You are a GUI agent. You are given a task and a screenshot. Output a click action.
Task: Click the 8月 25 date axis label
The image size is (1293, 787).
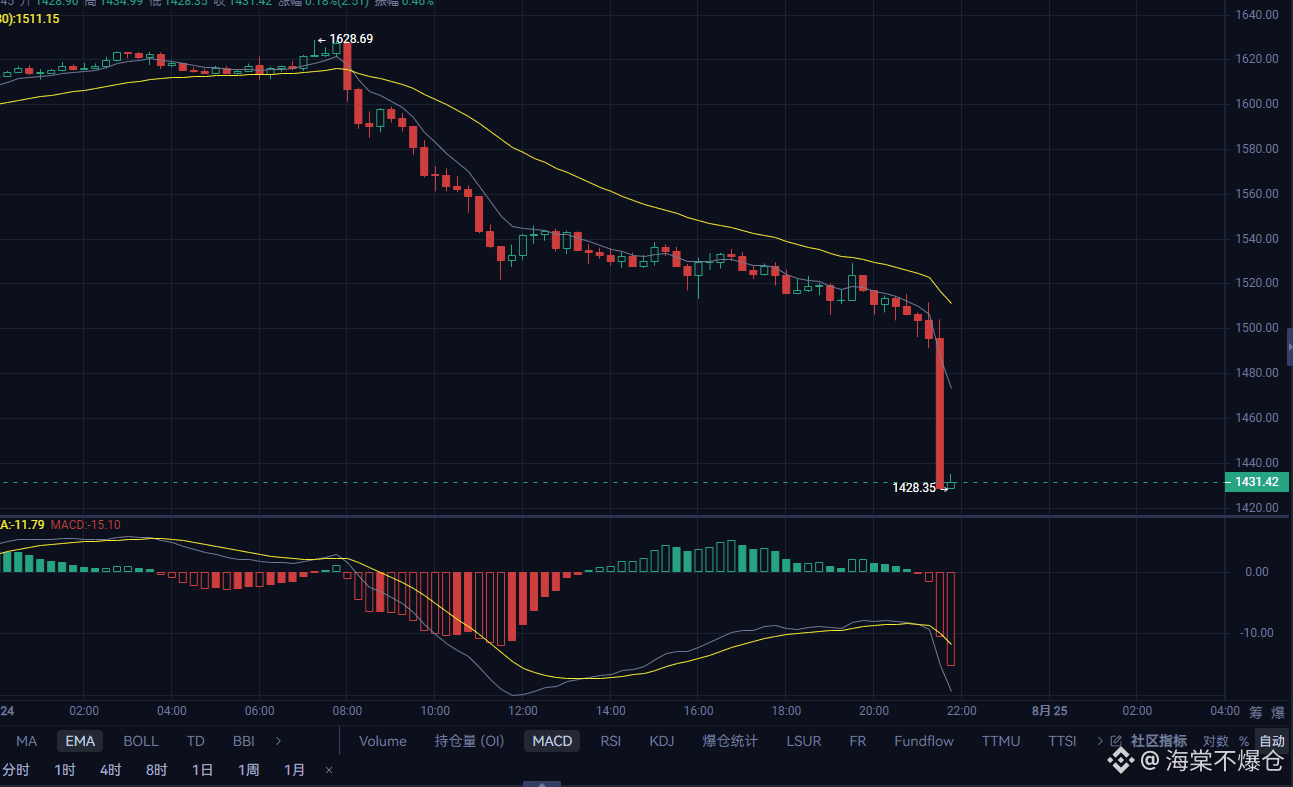click(x=1050, y=711)
